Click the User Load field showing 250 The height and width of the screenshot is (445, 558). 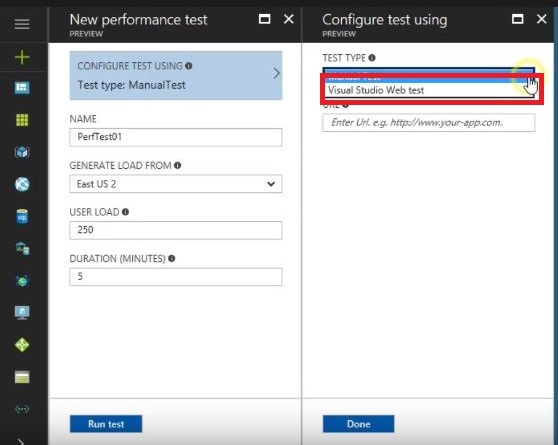pyautogui.click(x=176, y=230)
